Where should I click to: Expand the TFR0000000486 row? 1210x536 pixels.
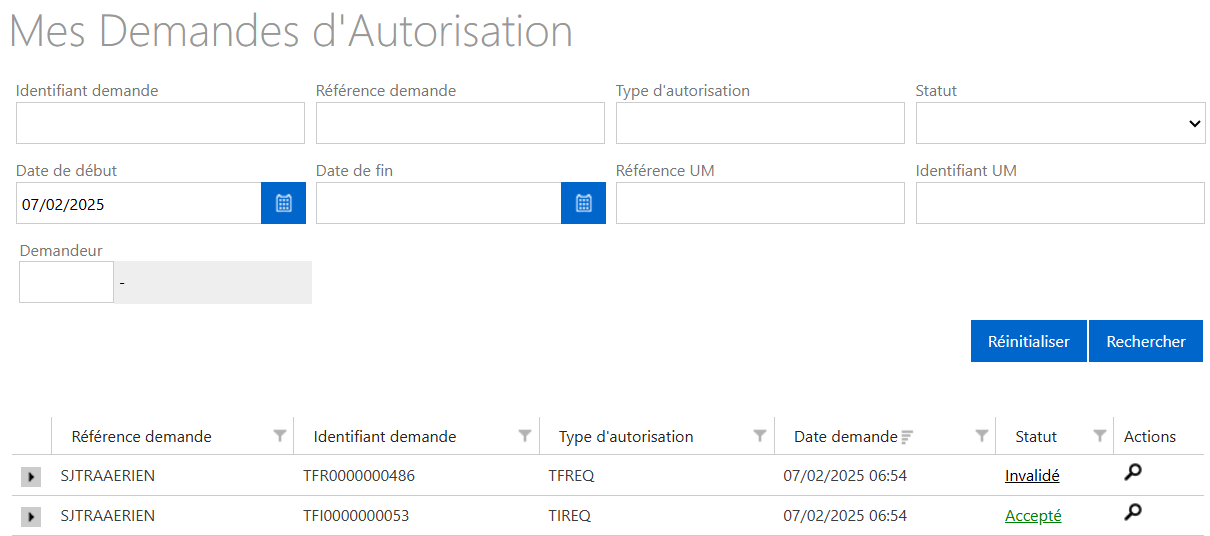coord(31,477)
